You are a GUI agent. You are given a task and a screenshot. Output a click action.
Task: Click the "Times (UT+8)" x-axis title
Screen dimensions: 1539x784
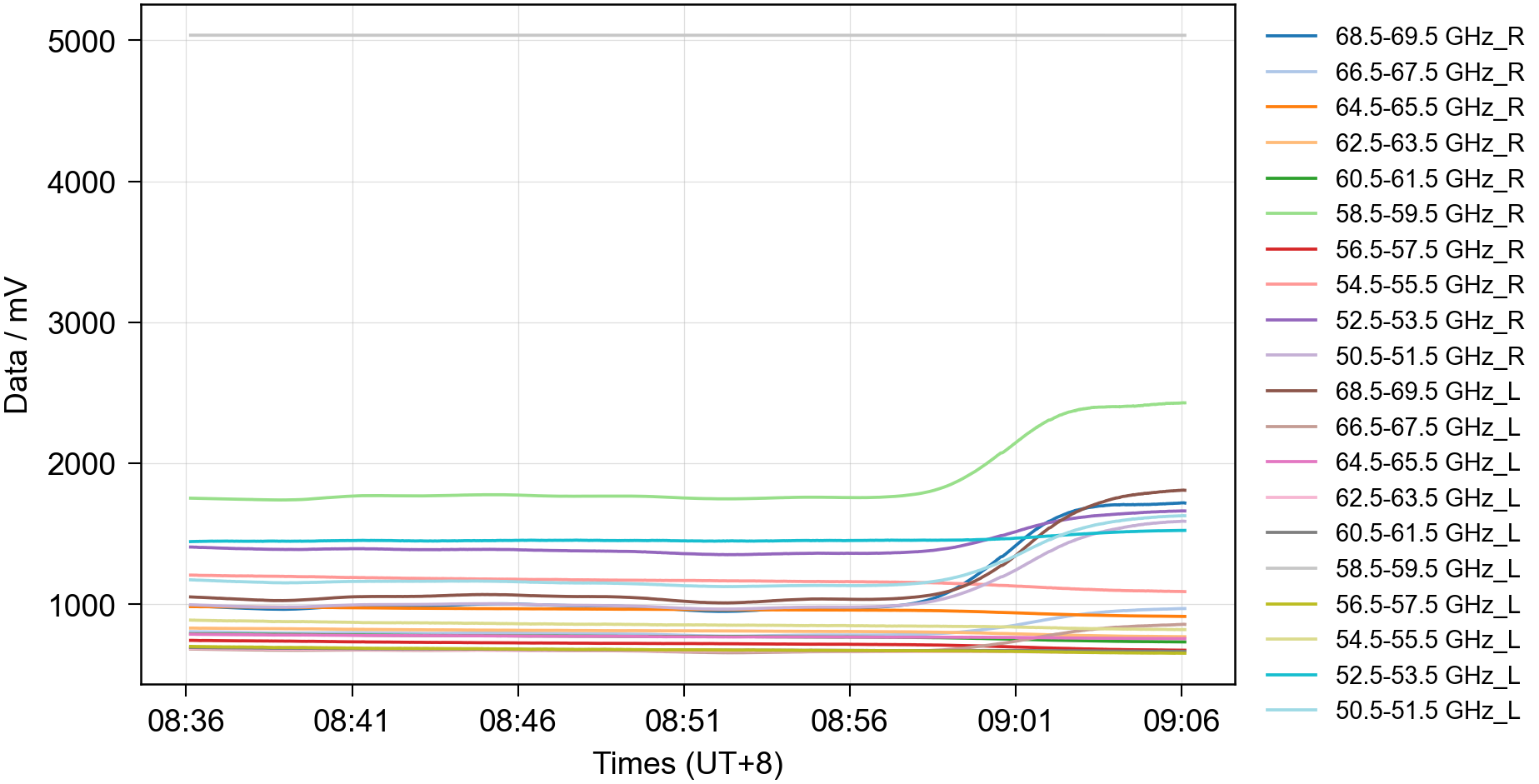click(x=687, y=763)
